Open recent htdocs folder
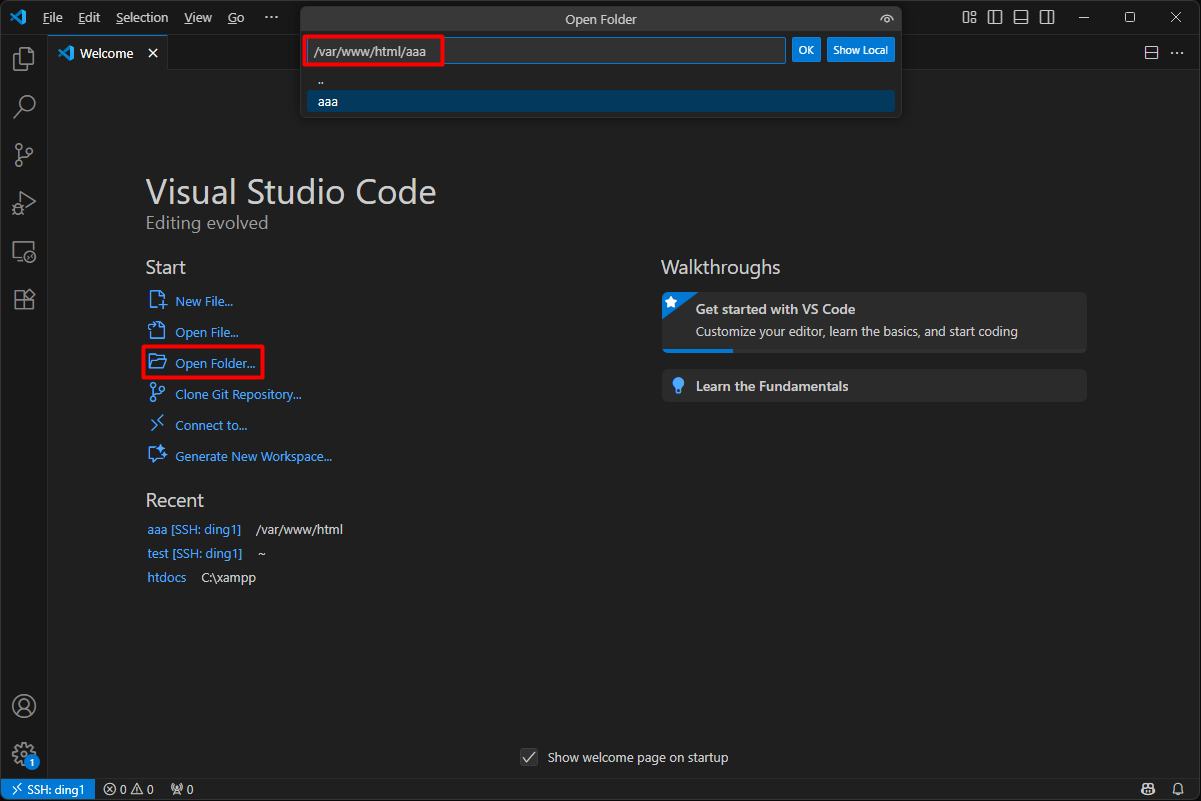1201x801 pixels. click(166, 577)
